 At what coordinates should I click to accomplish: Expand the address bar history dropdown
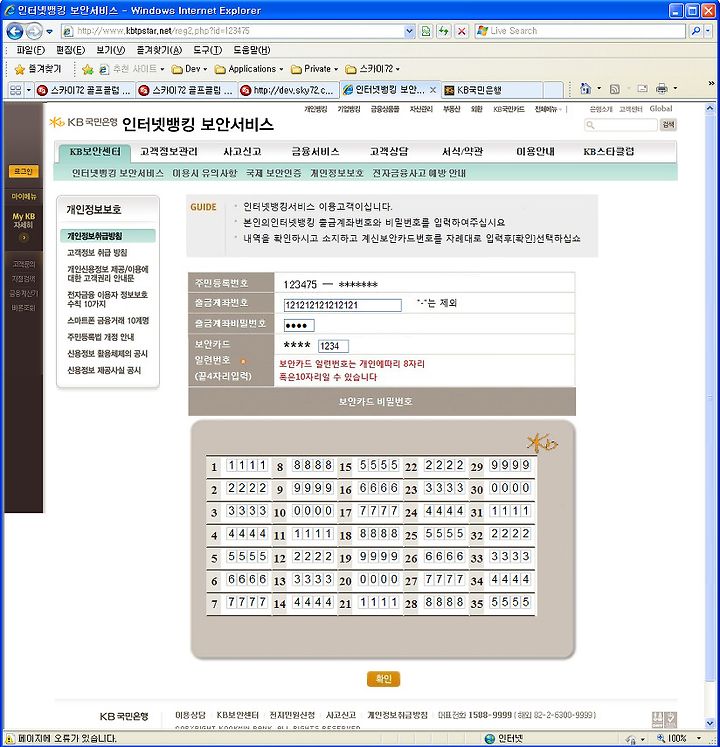409,31
